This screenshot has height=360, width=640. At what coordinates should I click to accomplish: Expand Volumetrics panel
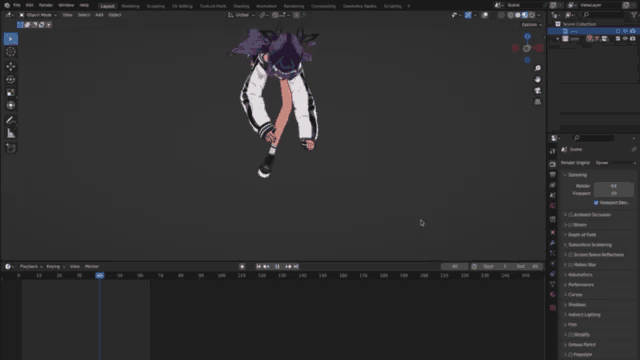[580, 275]
